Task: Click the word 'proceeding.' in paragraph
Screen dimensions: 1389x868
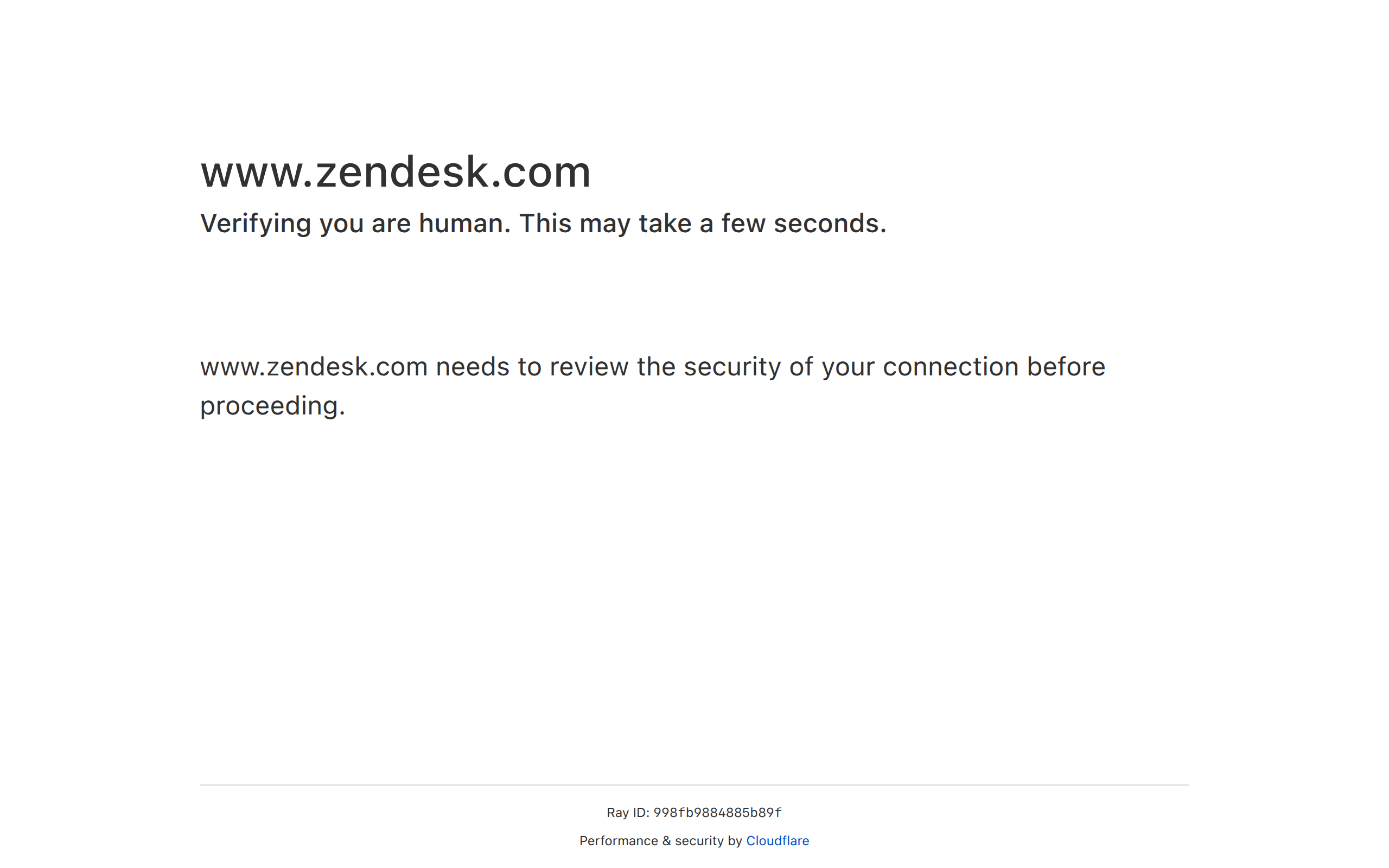Action: click(x=272, y=406)
